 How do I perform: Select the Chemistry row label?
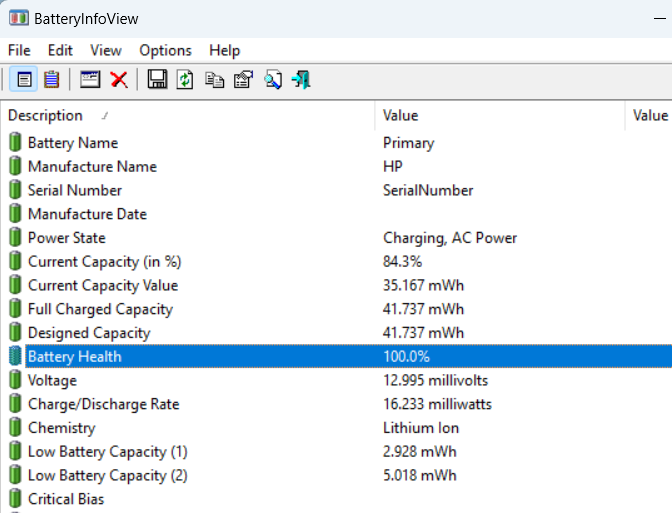pos(62,428)
